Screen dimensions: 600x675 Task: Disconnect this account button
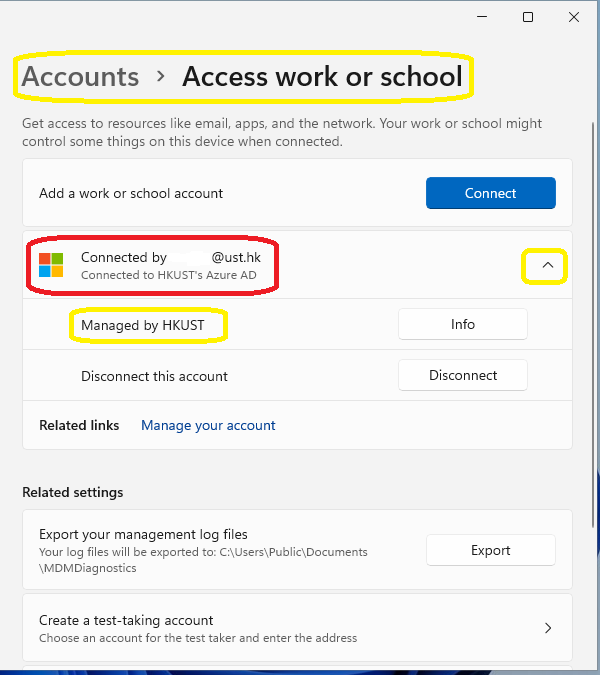pyautogui.click(x=463, y=375)
